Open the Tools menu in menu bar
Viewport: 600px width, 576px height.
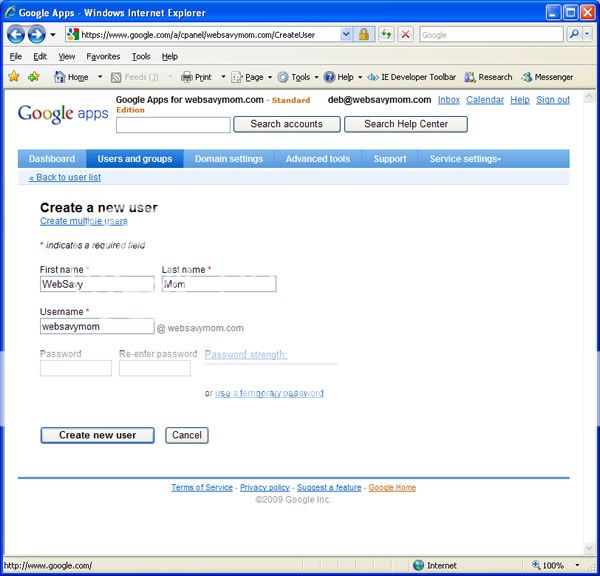(x=141, y=57)
